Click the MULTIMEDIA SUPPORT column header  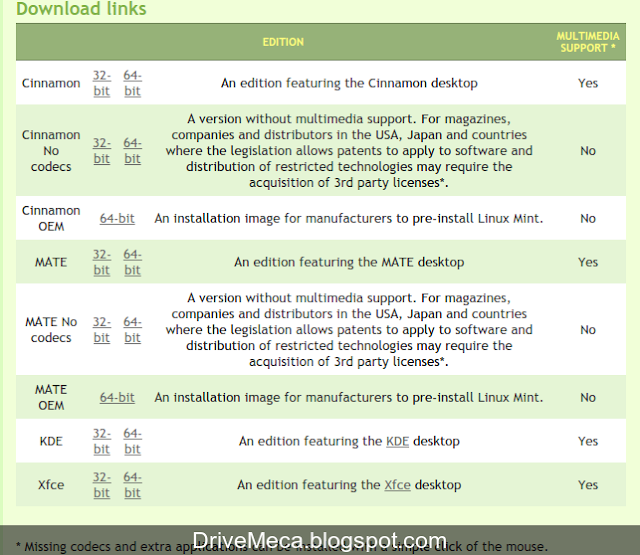click(588, 42)
